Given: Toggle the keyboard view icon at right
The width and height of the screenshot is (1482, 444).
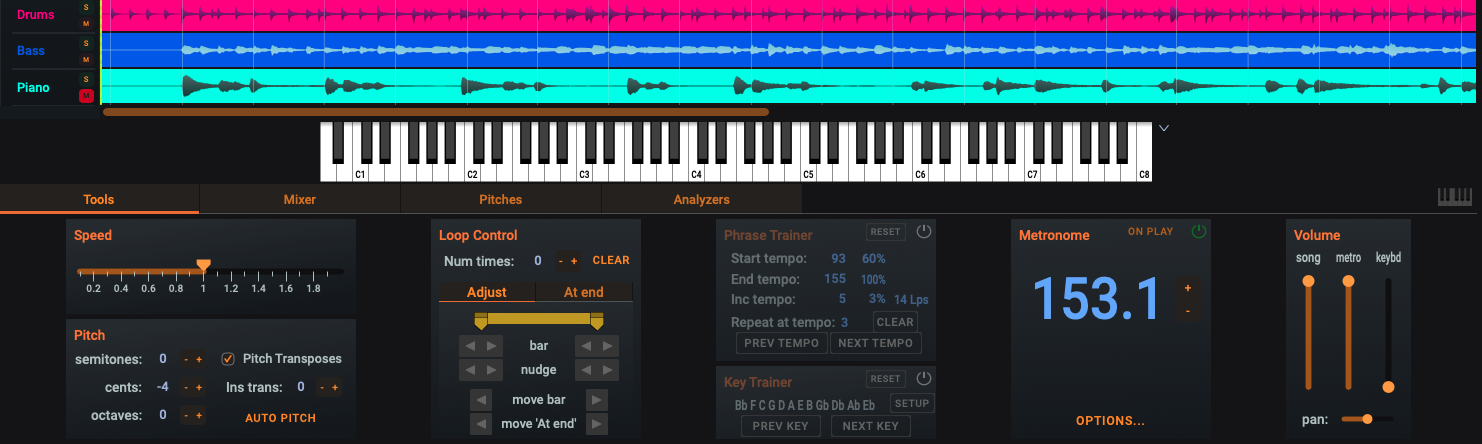Looking at the screenshot, I should [x=1455, y=197].
